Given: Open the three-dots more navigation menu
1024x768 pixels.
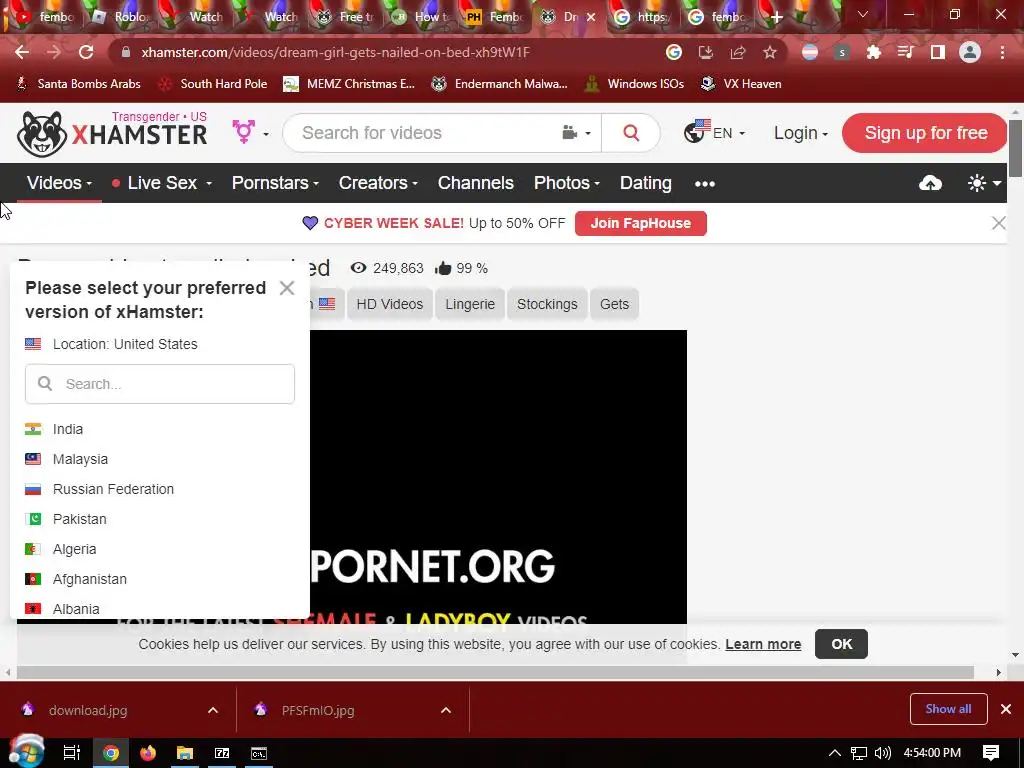Looking at the screenshot, I should point(705,184).
